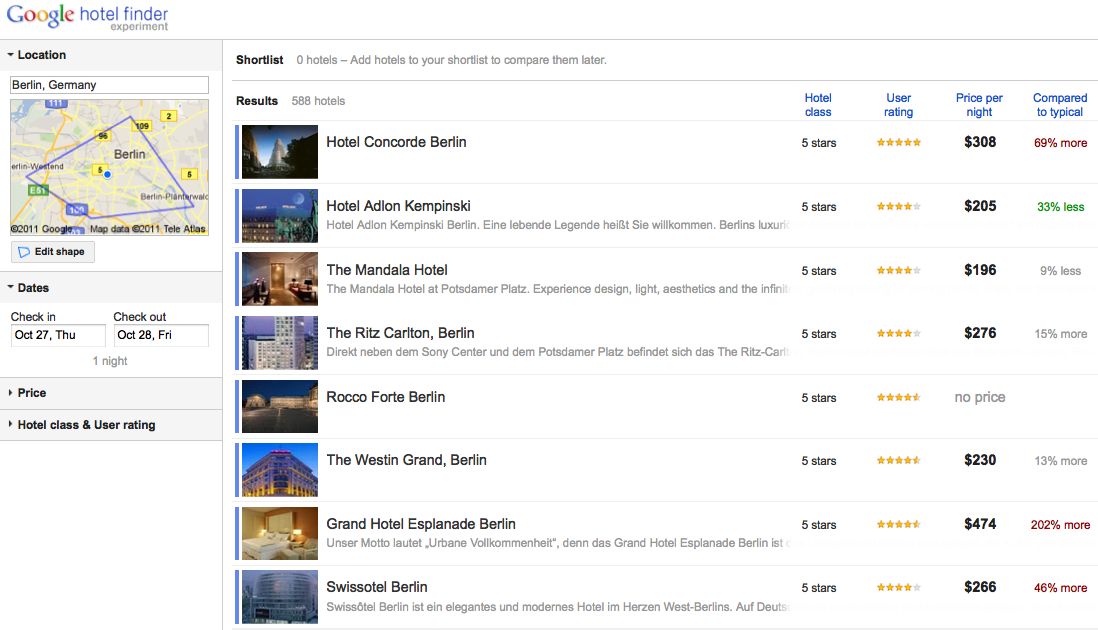Image resolution: width=1098 pixels, height=630 pixels.
Task: Collapse the Location section
Action: tap(36, 55)
